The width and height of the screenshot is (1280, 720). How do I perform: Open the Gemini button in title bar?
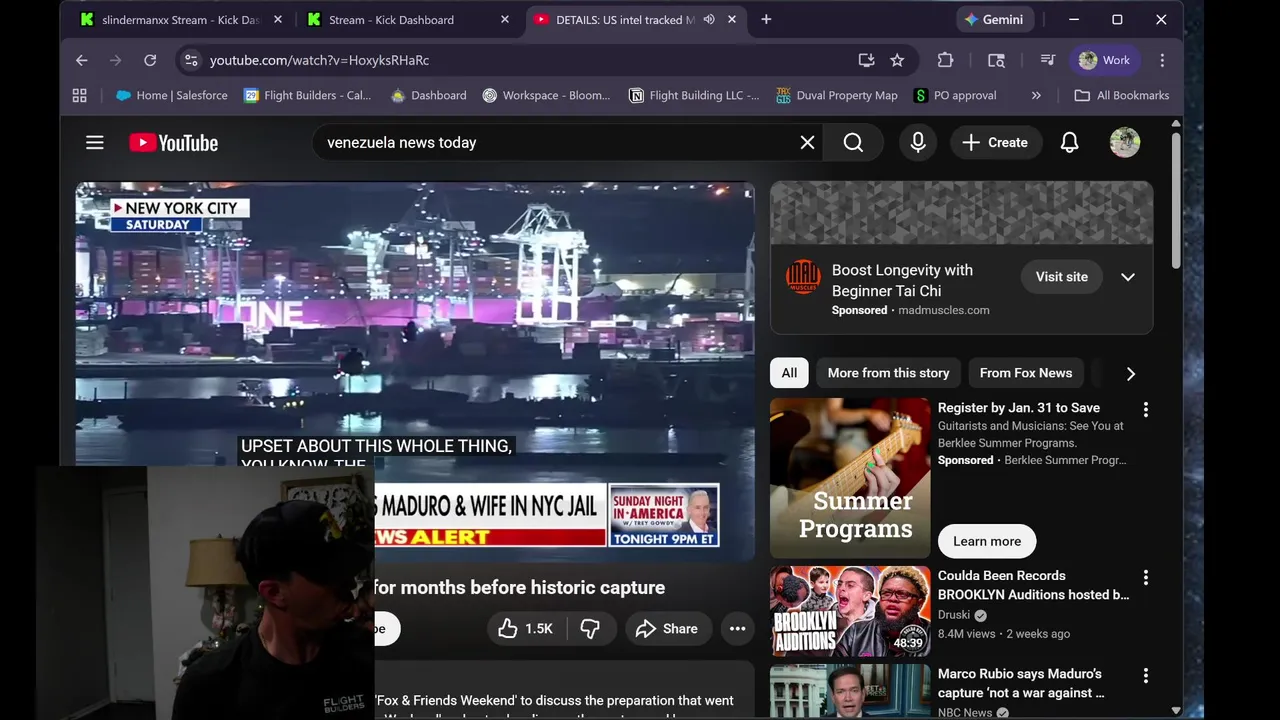994,19
